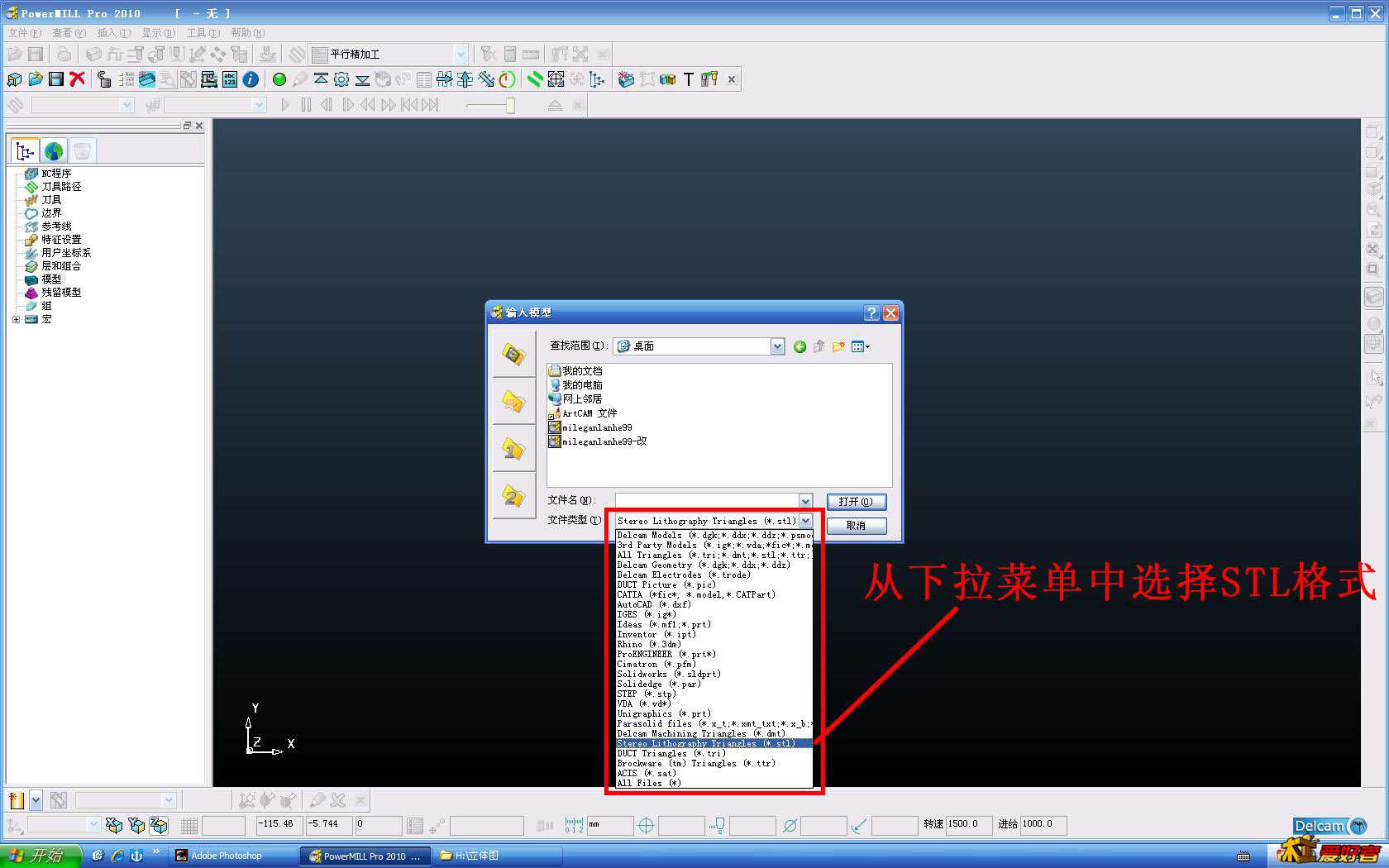
Task: Select Delcam Machining Triangles (*.dmt) option
Action: pyautogui.click(x=715, y=733)
